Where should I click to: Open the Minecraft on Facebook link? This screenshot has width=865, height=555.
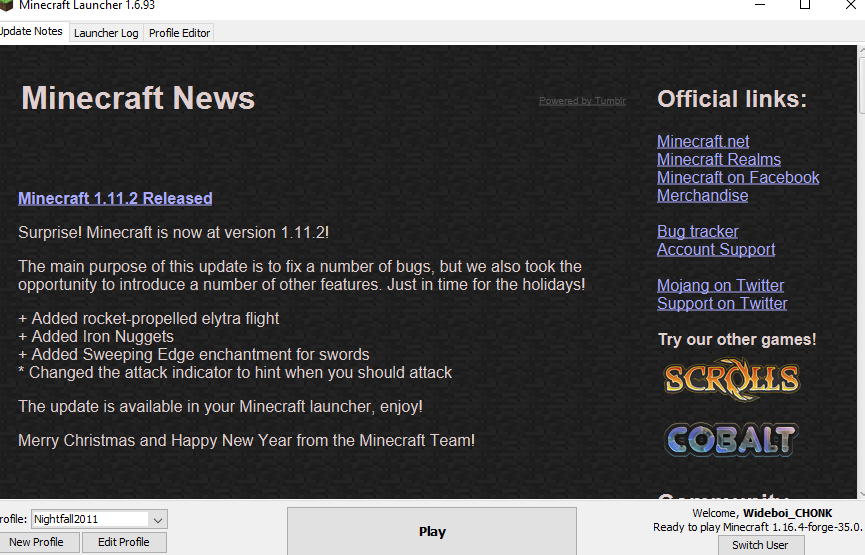click(x=738, y=178)
